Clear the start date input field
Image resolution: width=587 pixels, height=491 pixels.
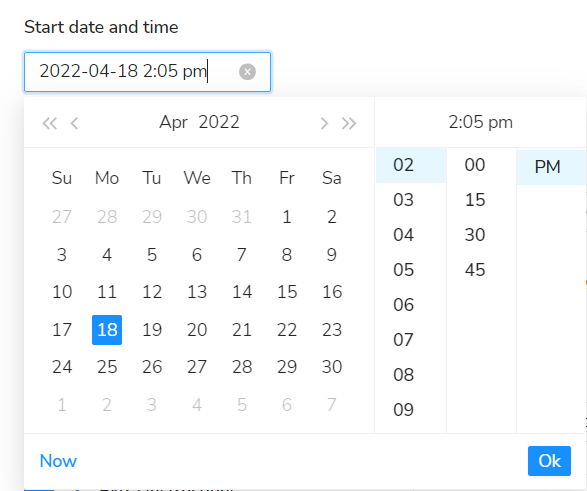[x=247, y=71]
